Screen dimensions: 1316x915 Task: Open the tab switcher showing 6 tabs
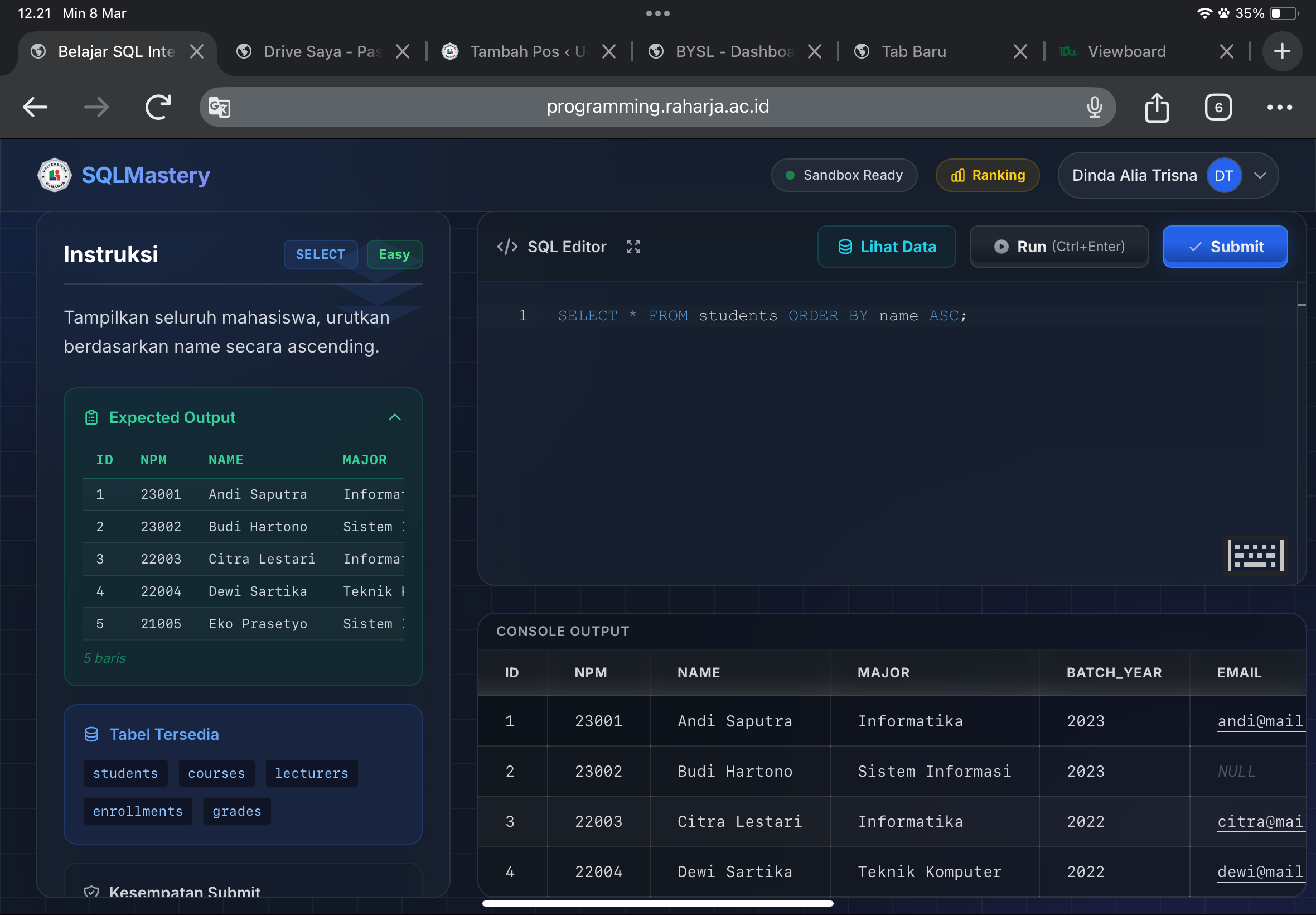1218,107
